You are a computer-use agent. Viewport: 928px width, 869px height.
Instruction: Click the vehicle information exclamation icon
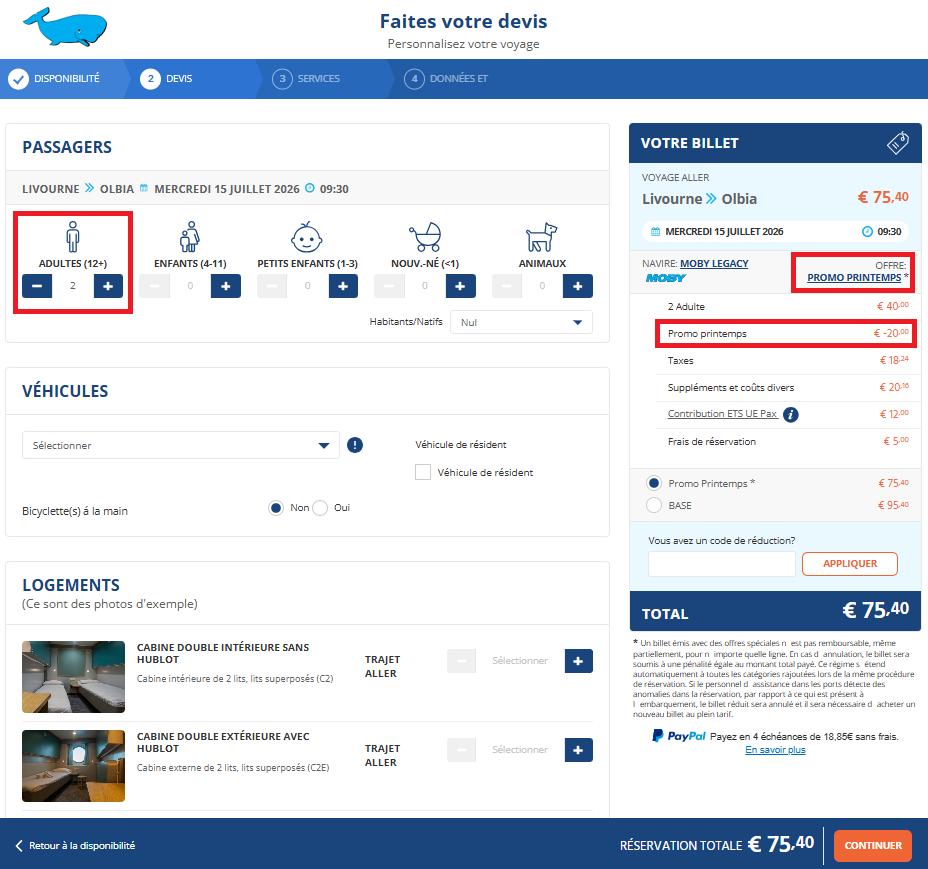coord(355,446)
